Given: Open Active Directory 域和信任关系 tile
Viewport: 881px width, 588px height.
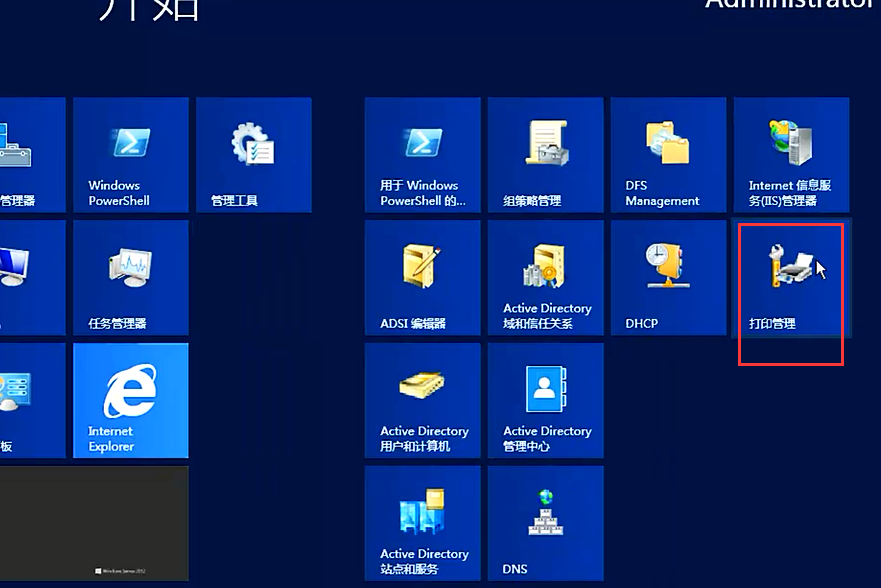Looking at the screenshot, I should coord(546,278).
